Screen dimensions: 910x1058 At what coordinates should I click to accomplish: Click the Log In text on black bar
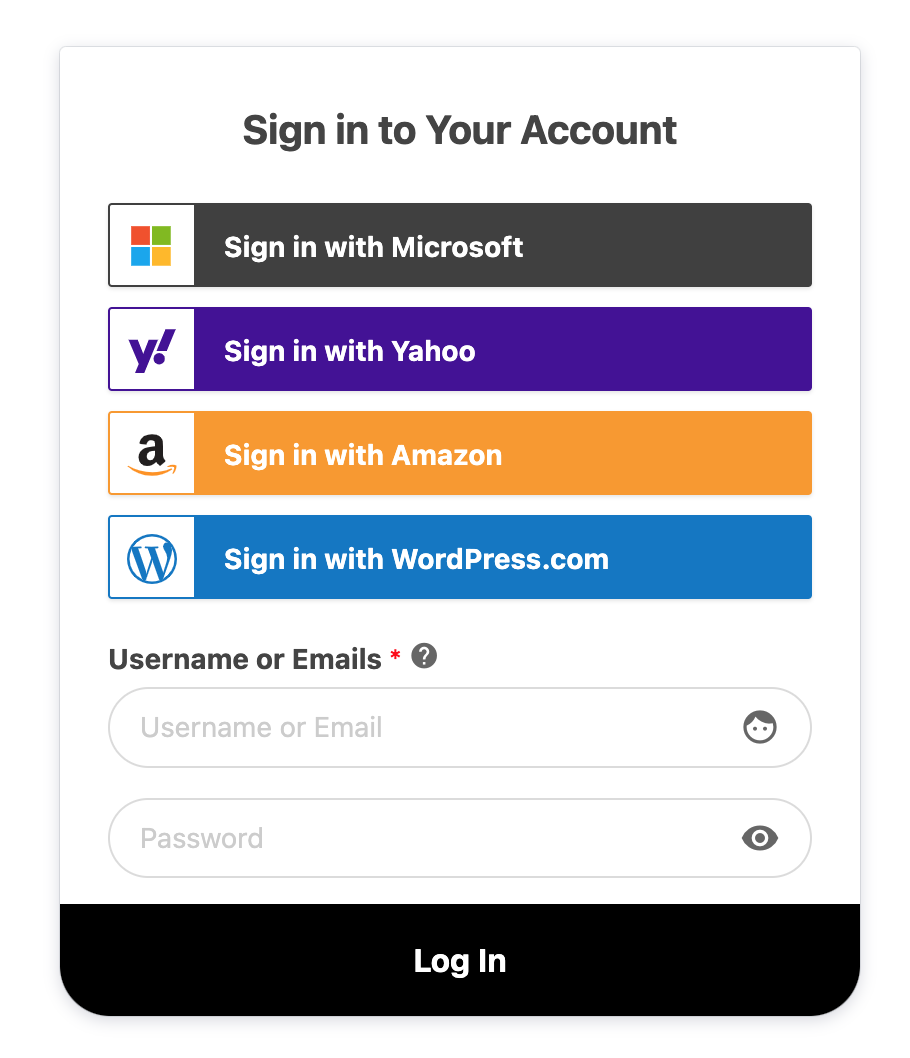460,962
